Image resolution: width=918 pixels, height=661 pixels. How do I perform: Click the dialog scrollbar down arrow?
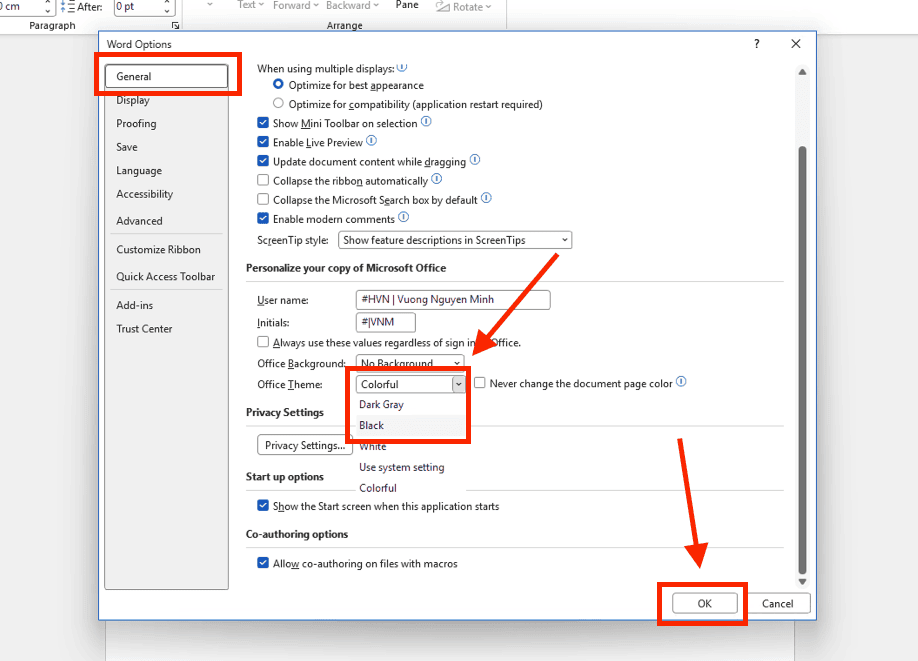[802, 581]
